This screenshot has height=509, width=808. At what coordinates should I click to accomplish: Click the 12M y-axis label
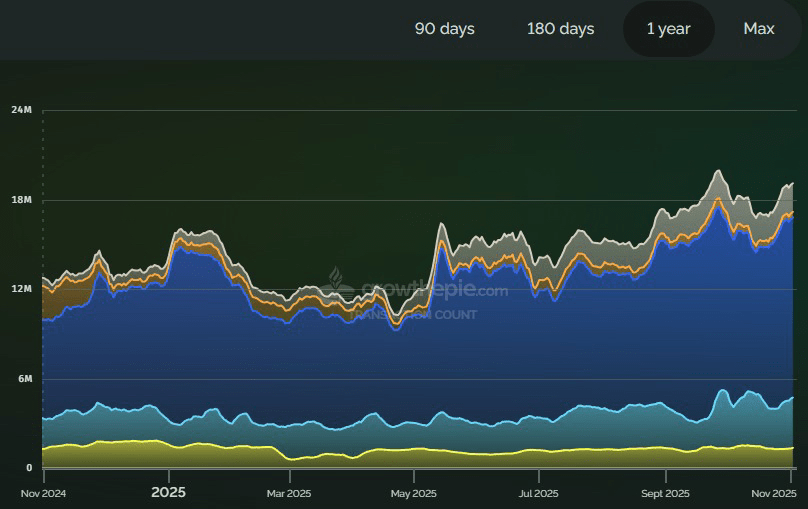pyautogui.click(x=22, y=289)
